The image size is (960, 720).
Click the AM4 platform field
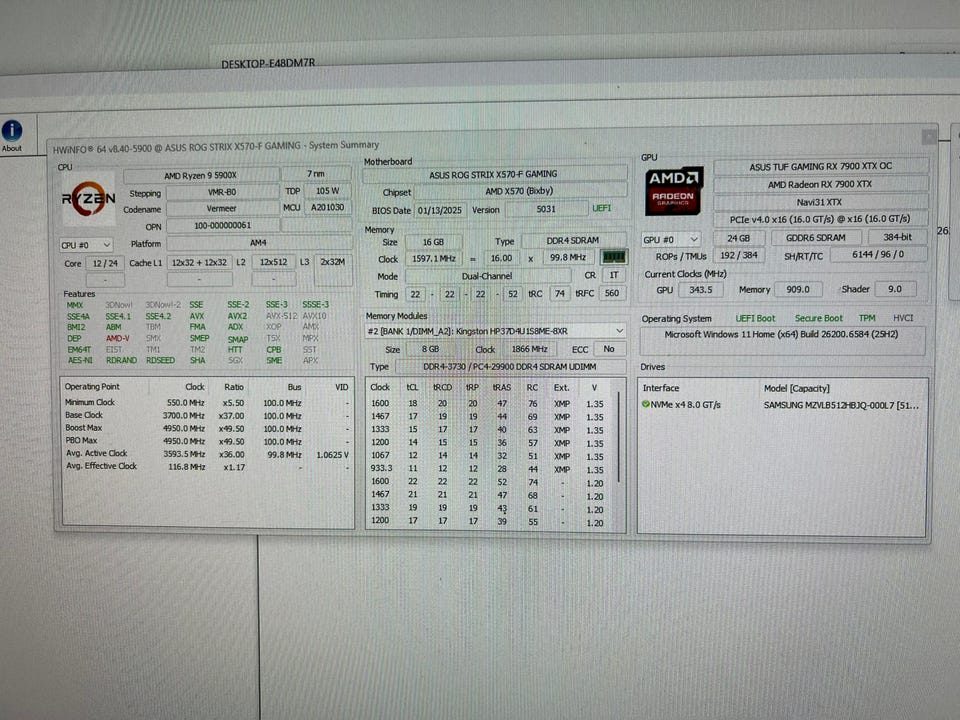259,243
